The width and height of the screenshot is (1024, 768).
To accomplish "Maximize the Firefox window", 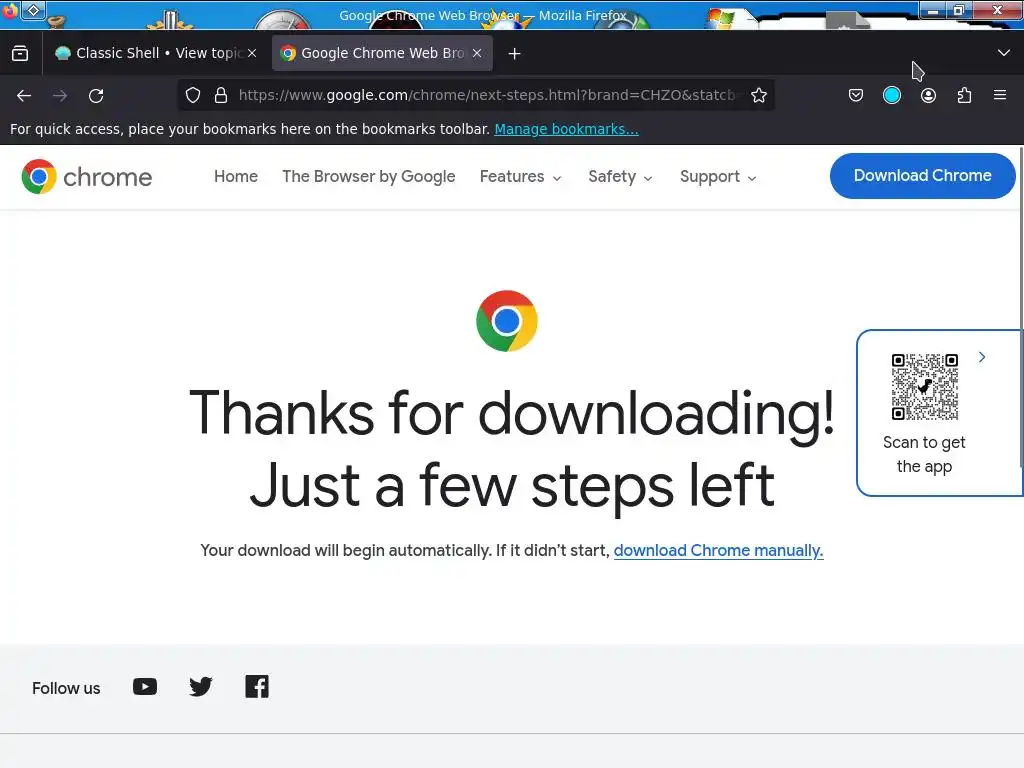I will click(959, 10).
